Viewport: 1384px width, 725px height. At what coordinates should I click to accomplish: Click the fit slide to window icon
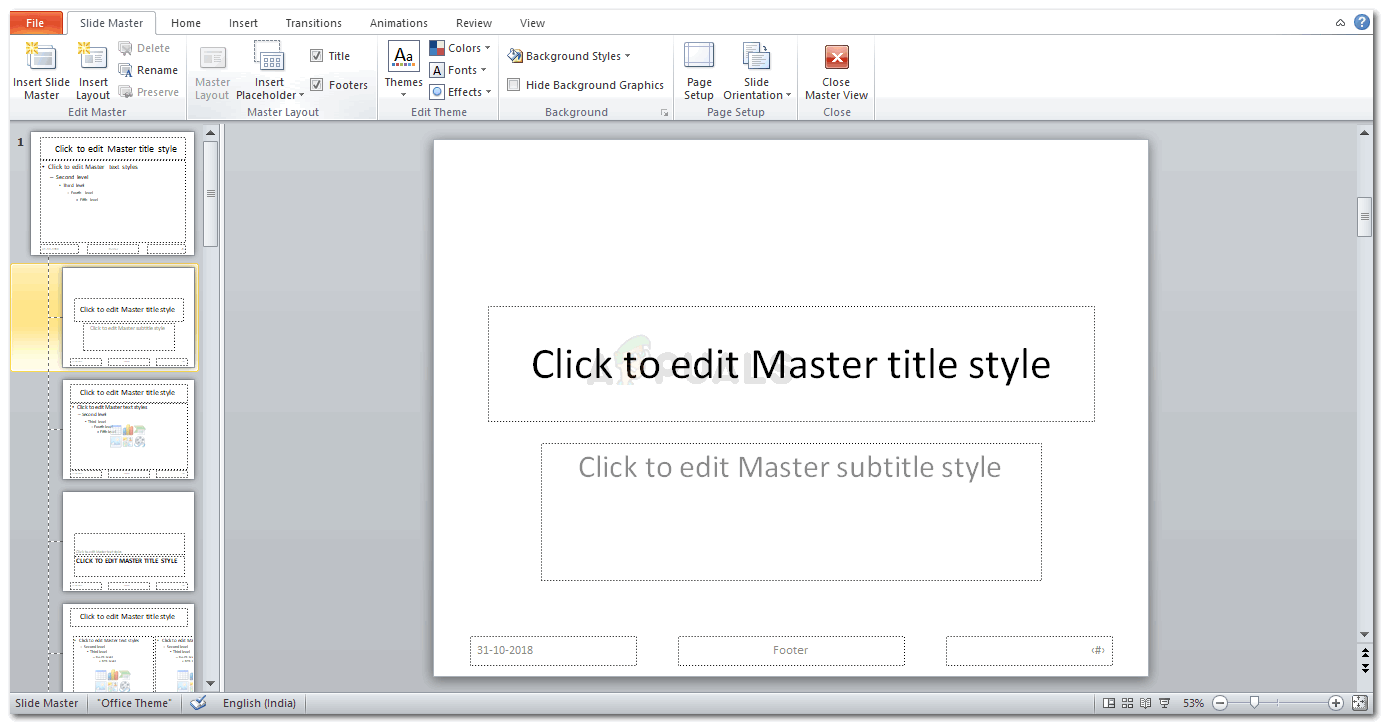tap(1359, 703)
